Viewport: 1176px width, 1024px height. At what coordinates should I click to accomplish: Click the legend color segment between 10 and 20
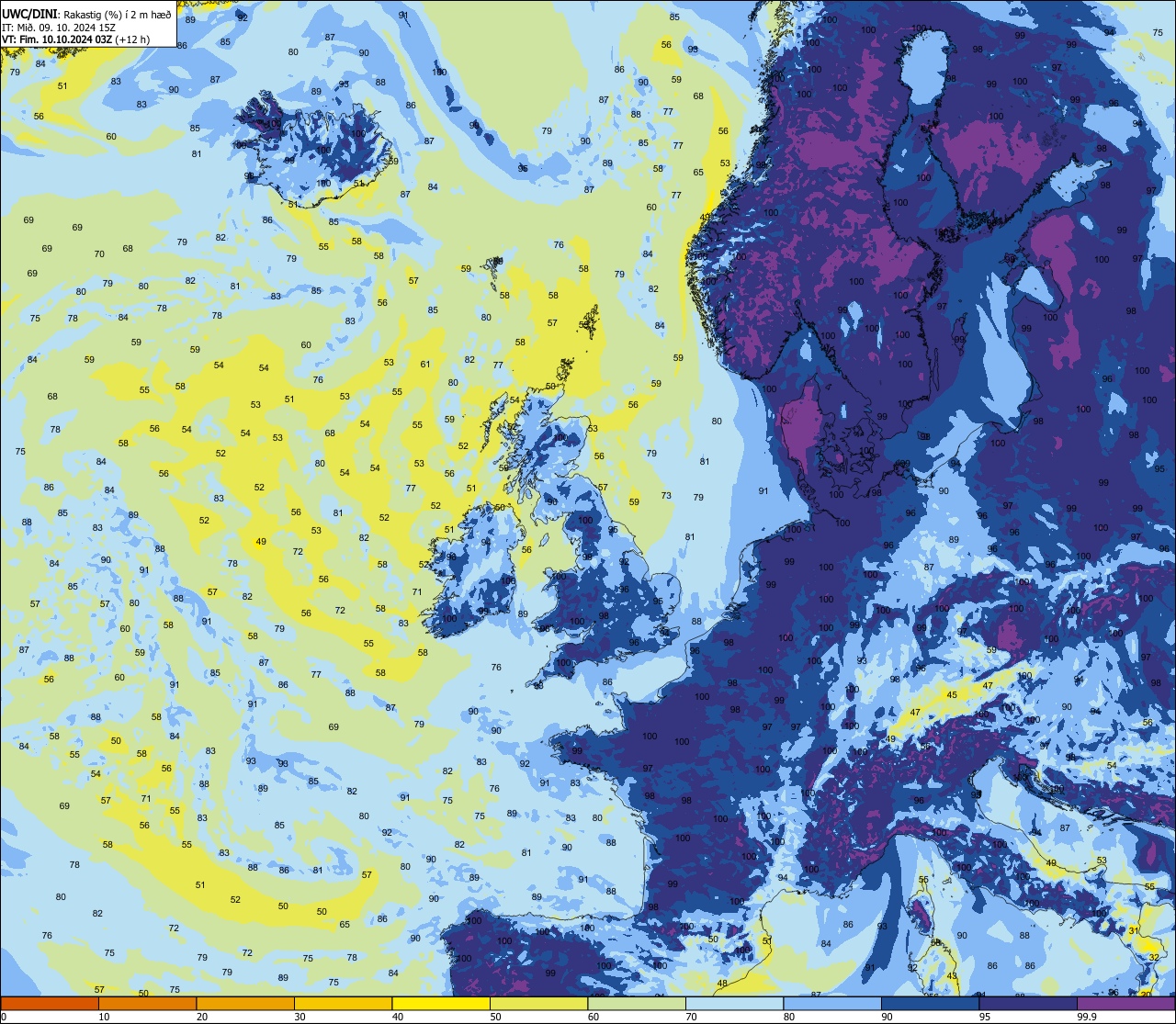[x=147, y=1003]
